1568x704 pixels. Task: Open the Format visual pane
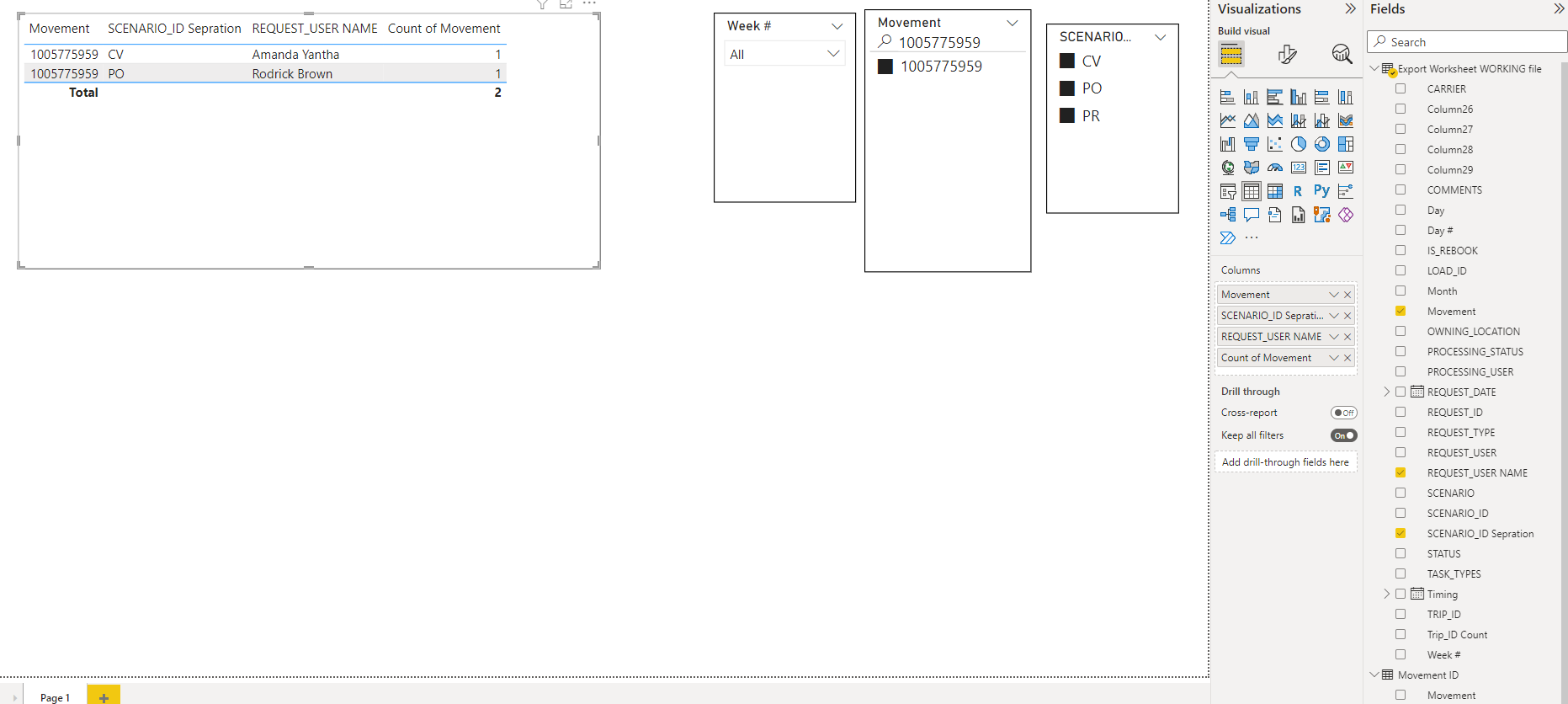(1287, 55)
